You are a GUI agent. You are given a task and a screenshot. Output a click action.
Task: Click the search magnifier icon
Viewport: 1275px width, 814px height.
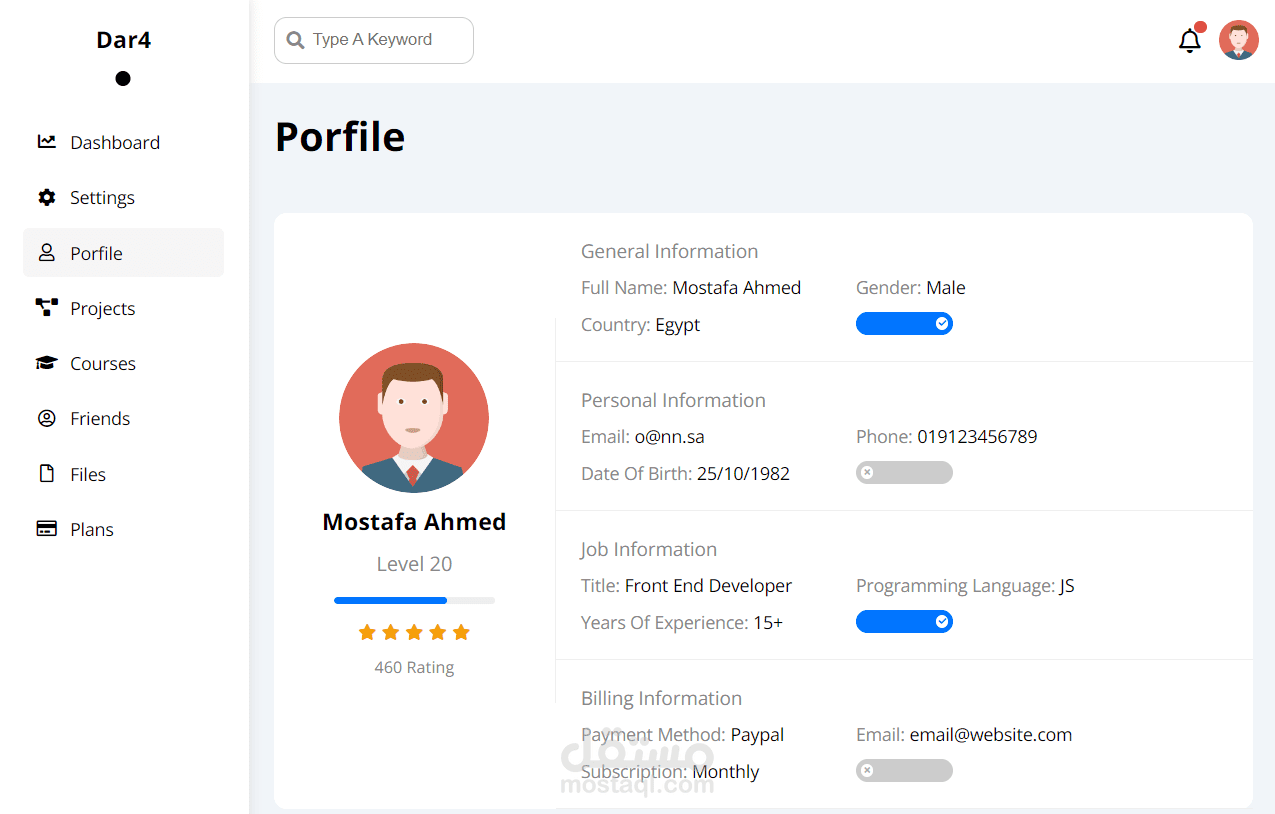click(295, 40)
